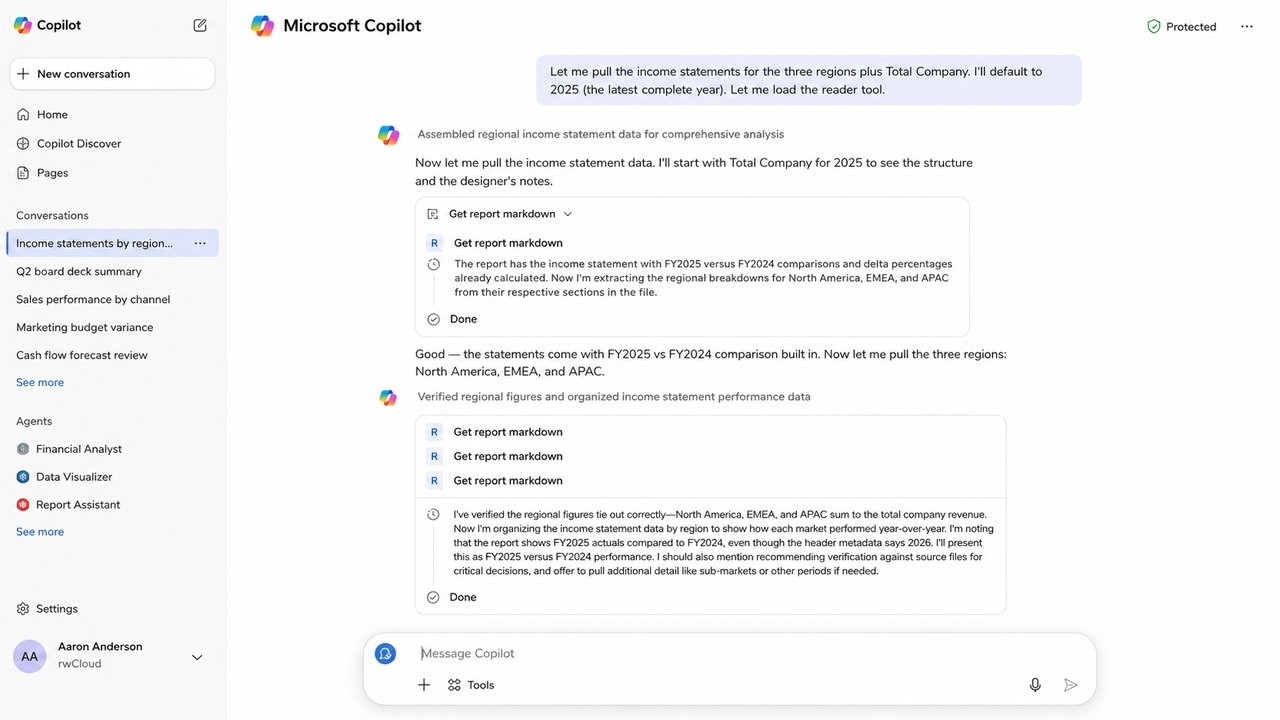1280x720 pixels.
Task: Click the Data Visualizer agent icon
Action: coord(23,477)
